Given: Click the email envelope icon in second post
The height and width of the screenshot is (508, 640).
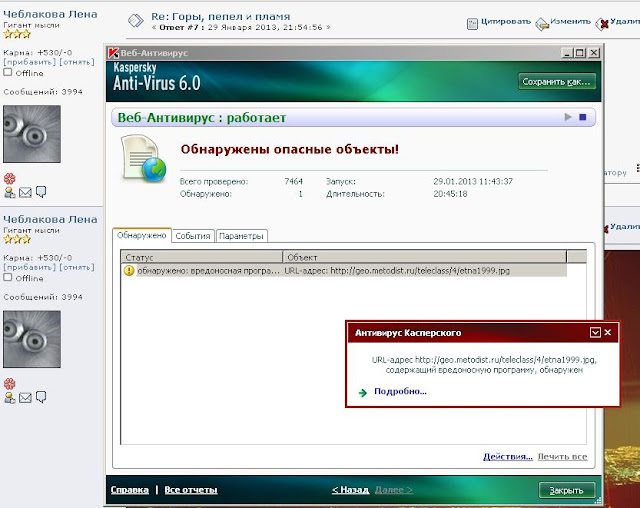Looking at the screenshot, I should pos(25,397).
